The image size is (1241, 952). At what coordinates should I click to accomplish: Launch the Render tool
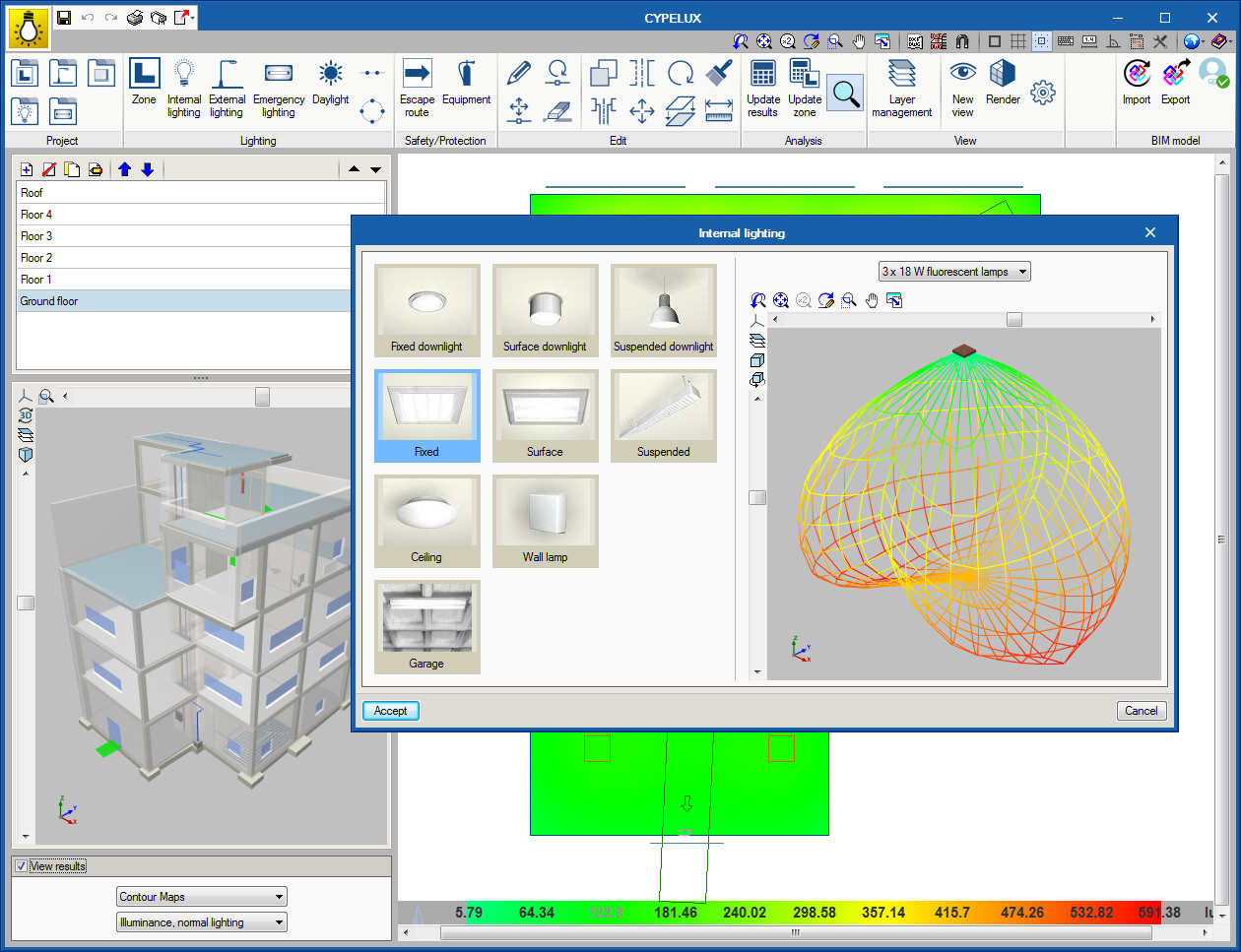pyautogui.click(x=1003, y=83)
